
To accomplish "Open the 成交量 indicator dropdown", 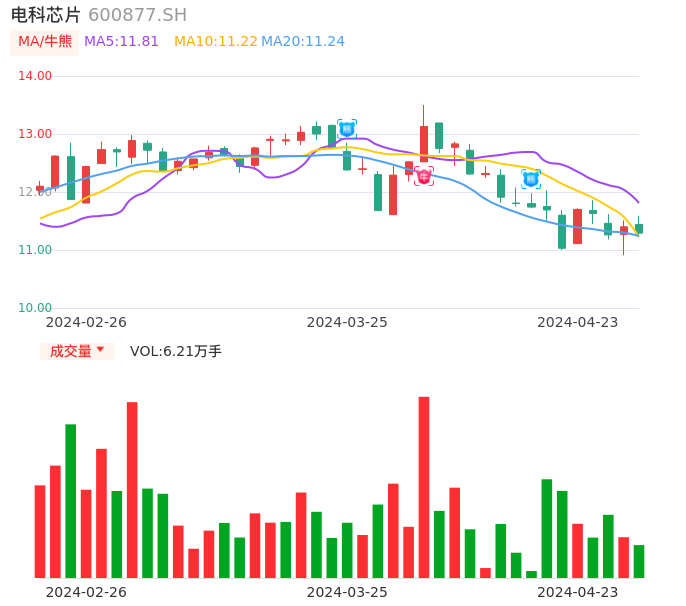I will click(x=77, y=351).
